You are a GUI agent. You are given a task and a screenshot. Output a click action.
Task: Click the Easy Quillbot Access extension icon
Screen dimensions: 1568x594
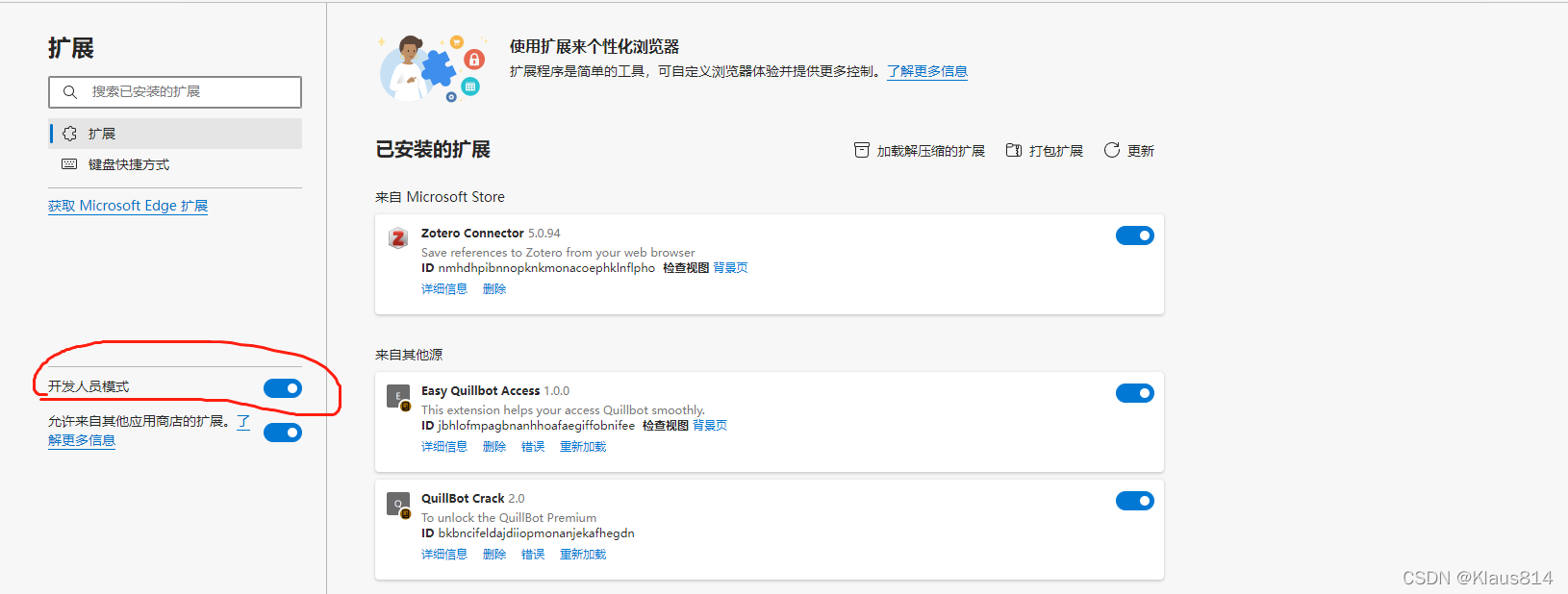398,397
